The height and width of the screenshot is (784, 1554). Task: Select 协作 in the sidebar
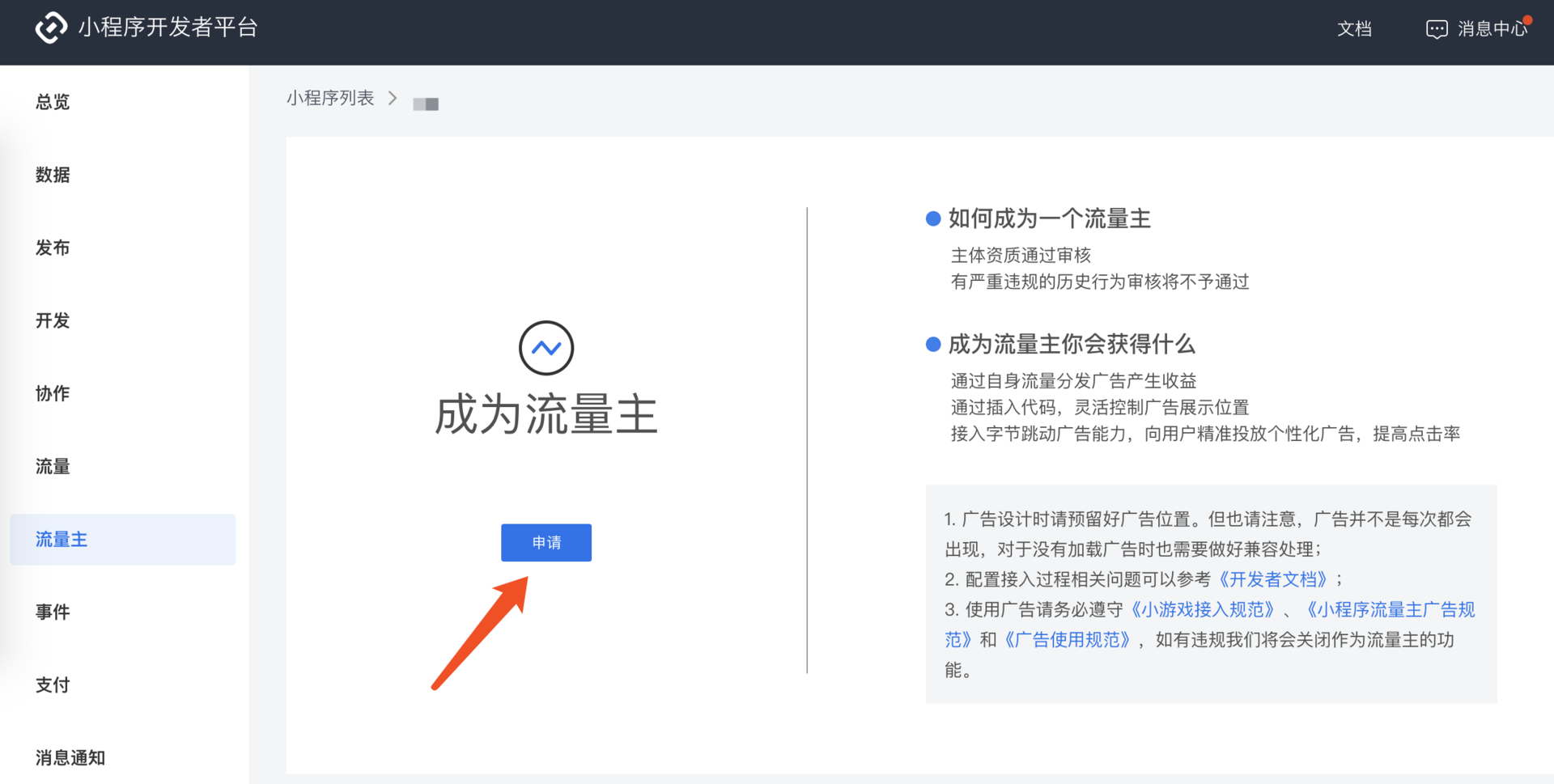[52, 393]
